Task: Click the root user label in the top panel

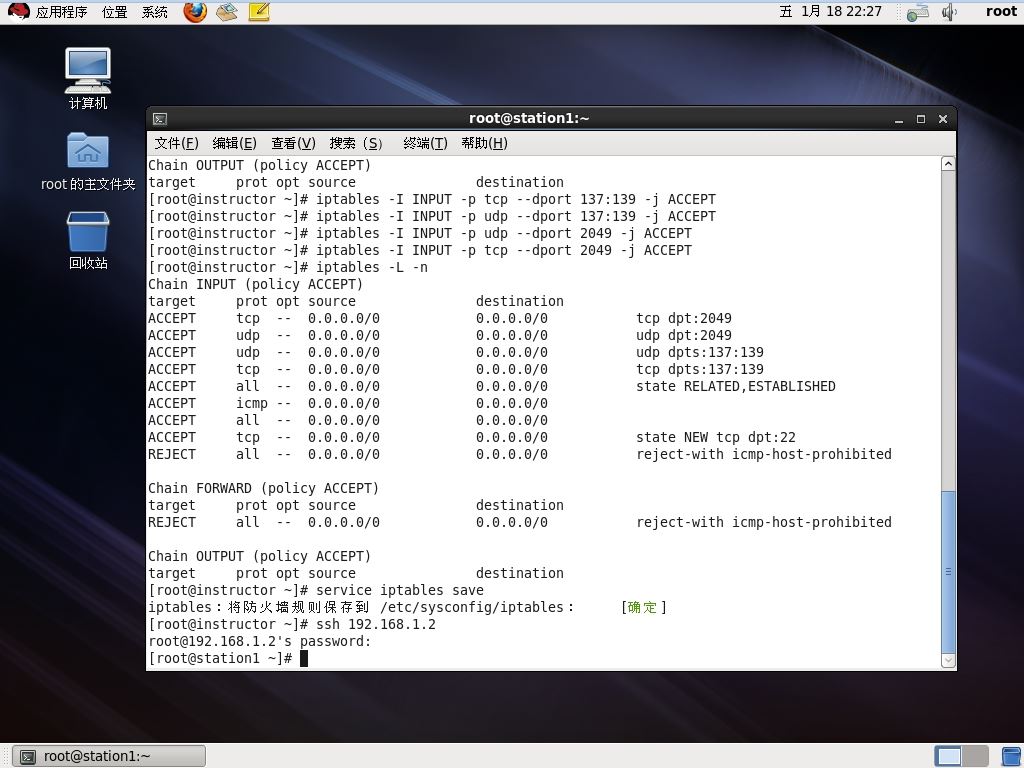Action: click(1001, 12)
